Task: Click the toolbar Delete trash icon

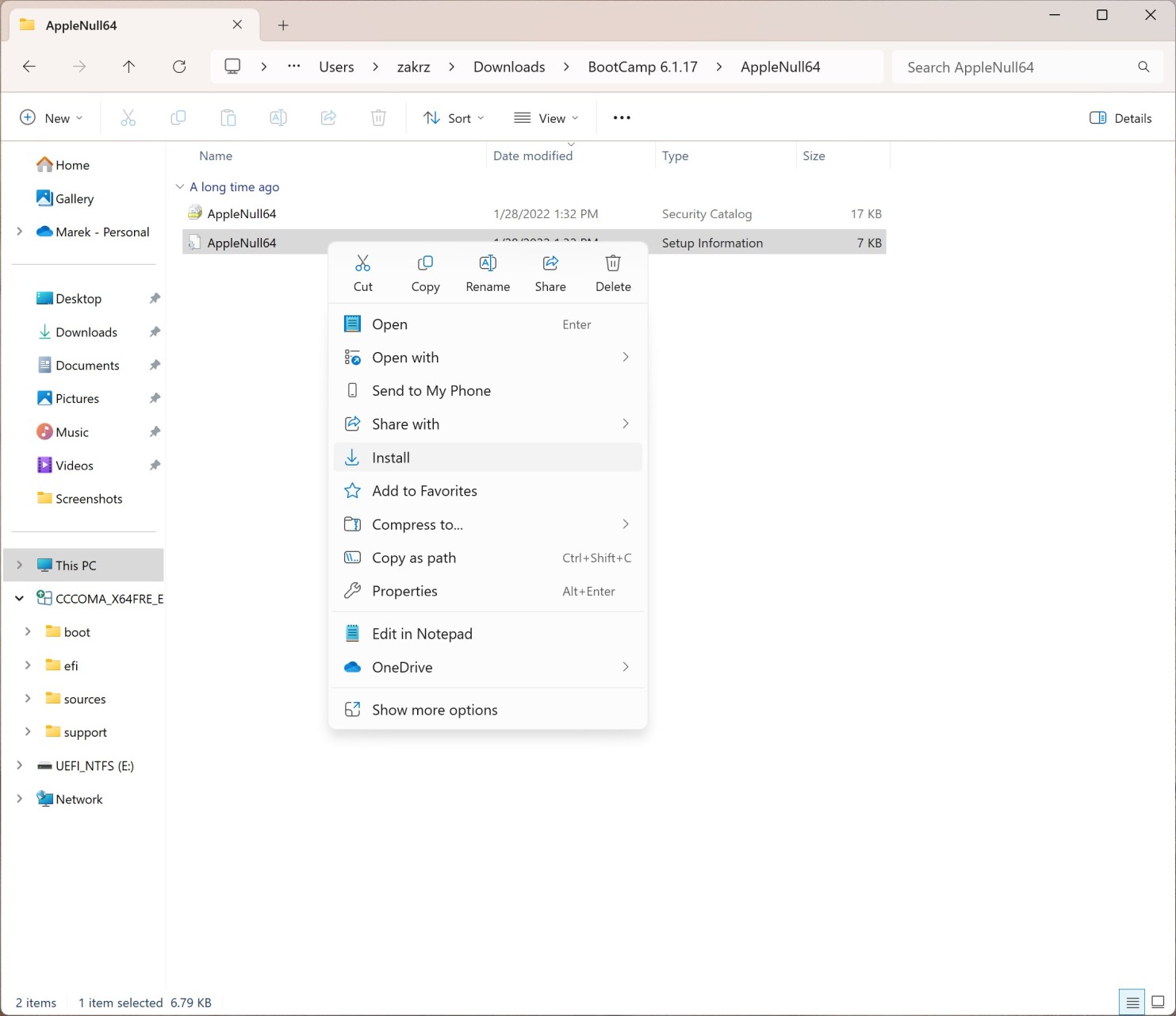Action: pyautogui.click(x=378, y=118)
